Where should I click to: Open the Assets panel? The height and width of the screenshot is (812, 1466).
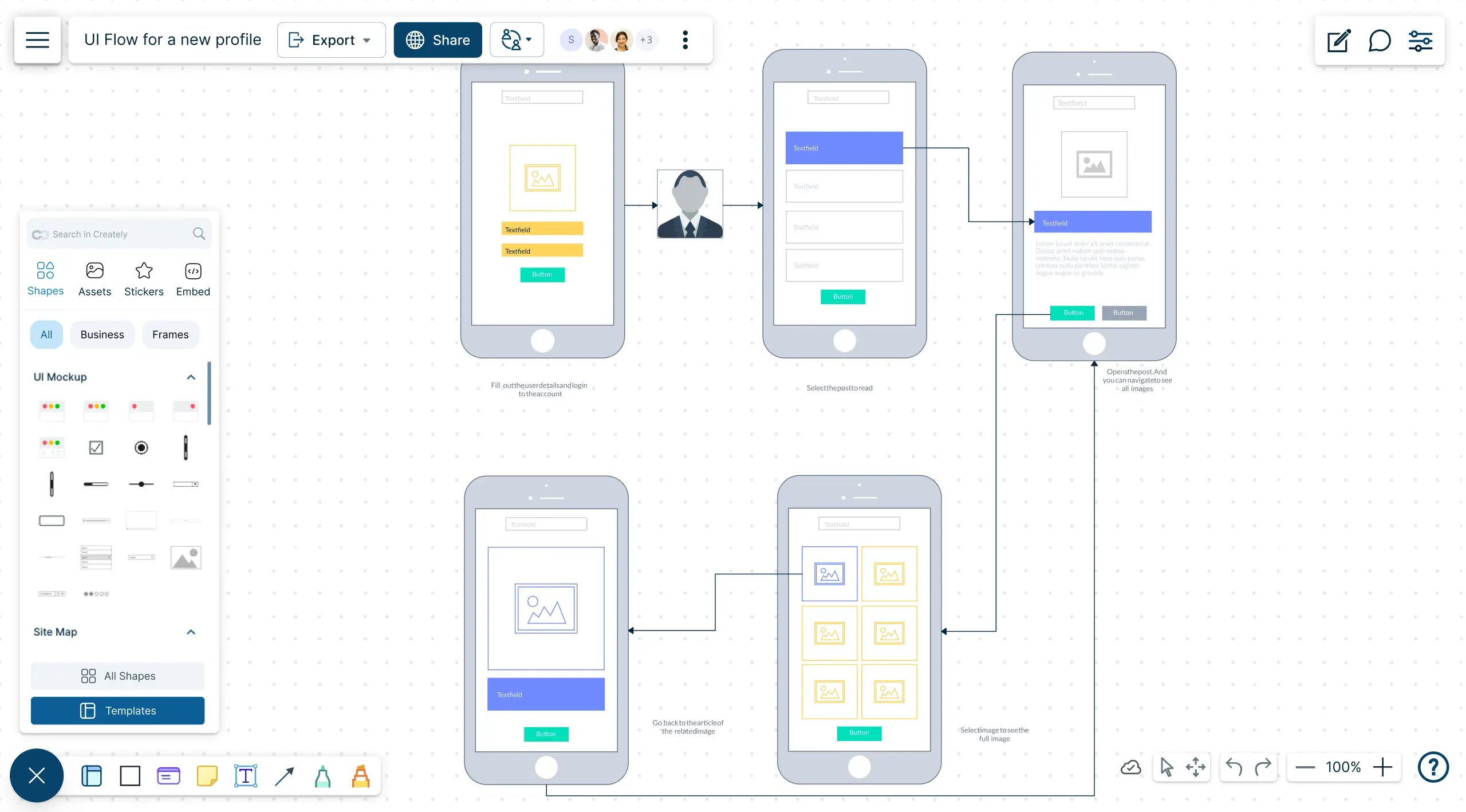pos(94,279)
